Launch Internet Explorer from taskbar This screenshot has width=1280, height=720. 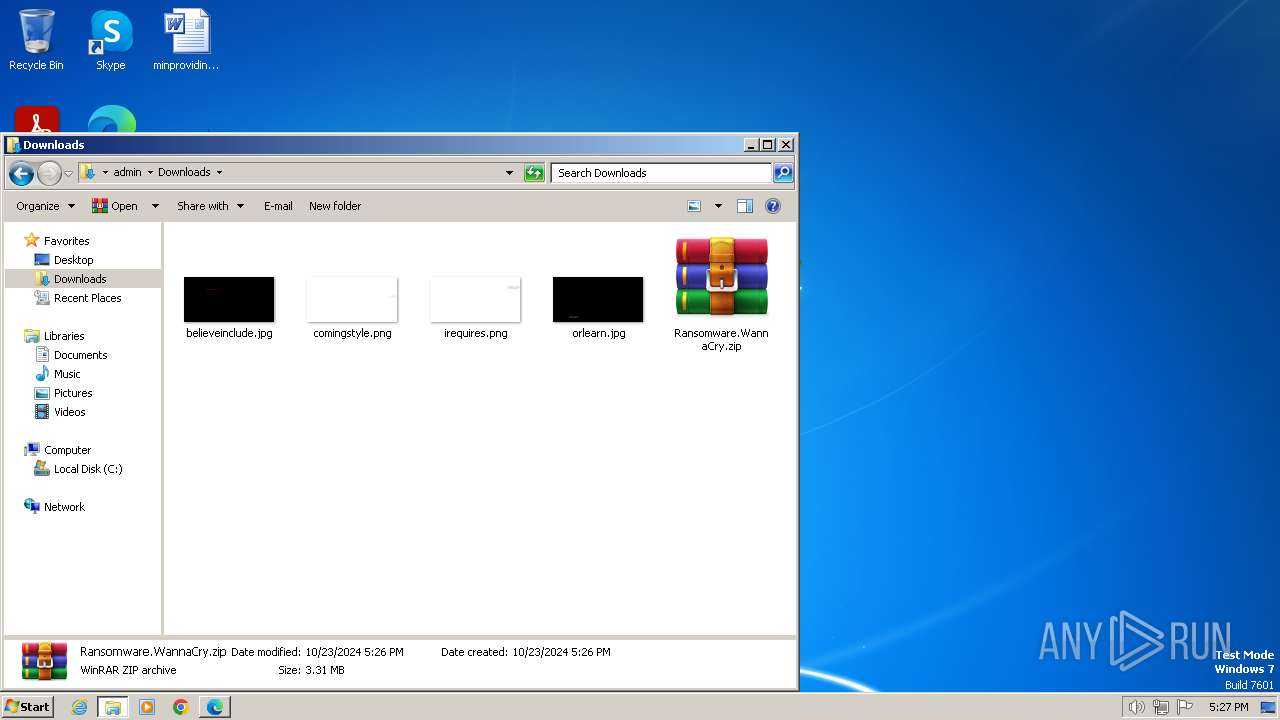pyautogui.click(x=79, y=707)
